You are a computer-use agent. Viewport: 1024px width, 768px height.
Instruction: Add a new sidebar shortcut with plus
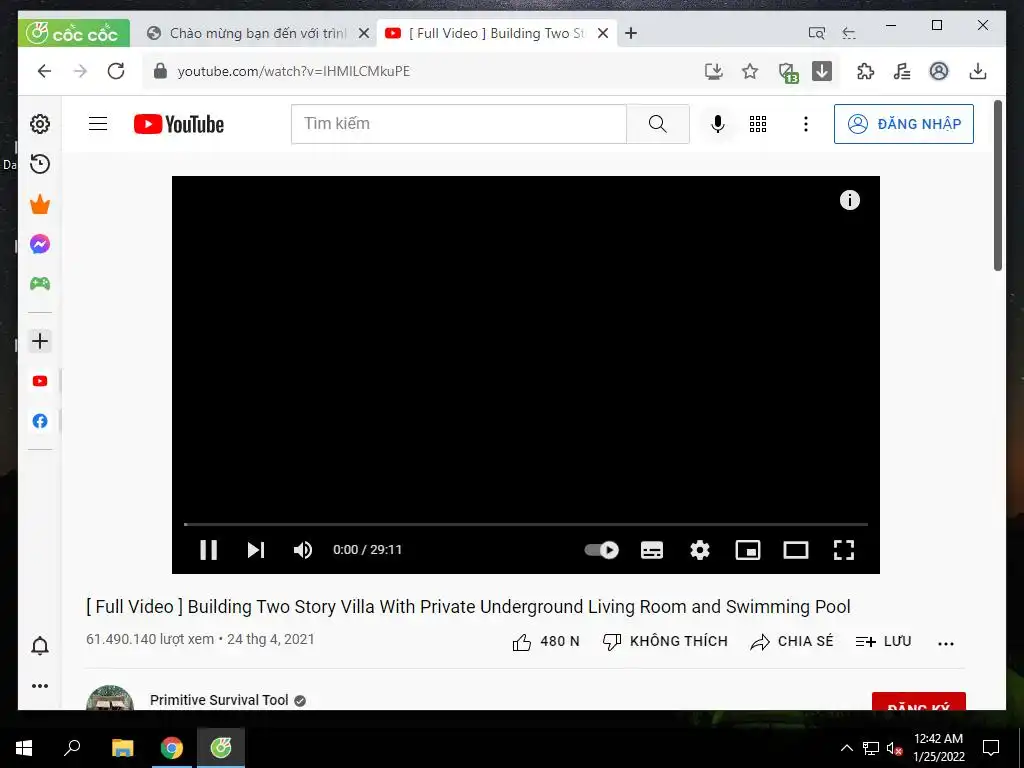coord(40,341)
